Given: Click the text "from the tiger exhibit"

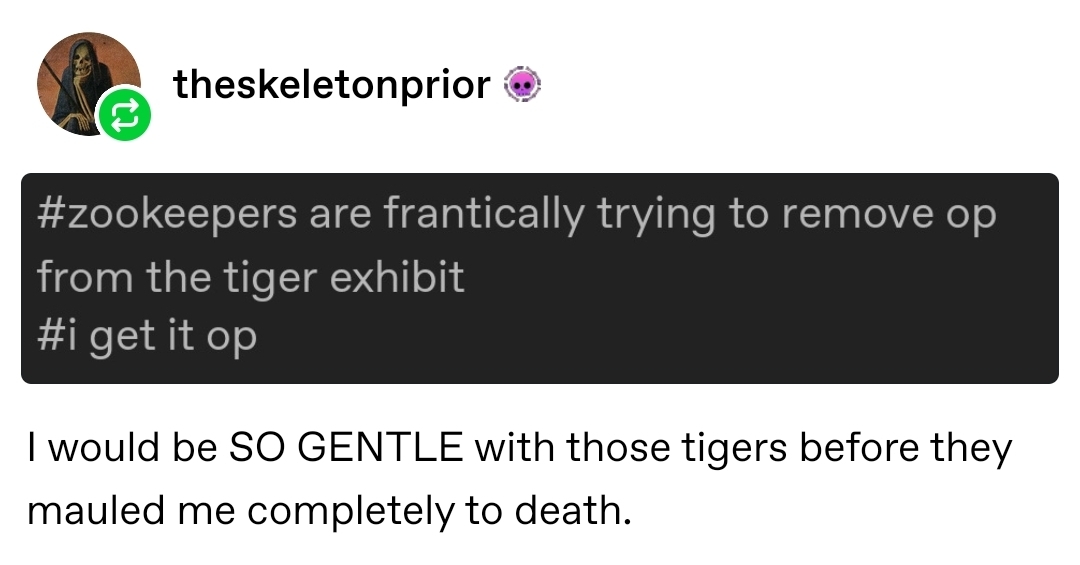Looking at the screenshot, I should coord(251,276).
